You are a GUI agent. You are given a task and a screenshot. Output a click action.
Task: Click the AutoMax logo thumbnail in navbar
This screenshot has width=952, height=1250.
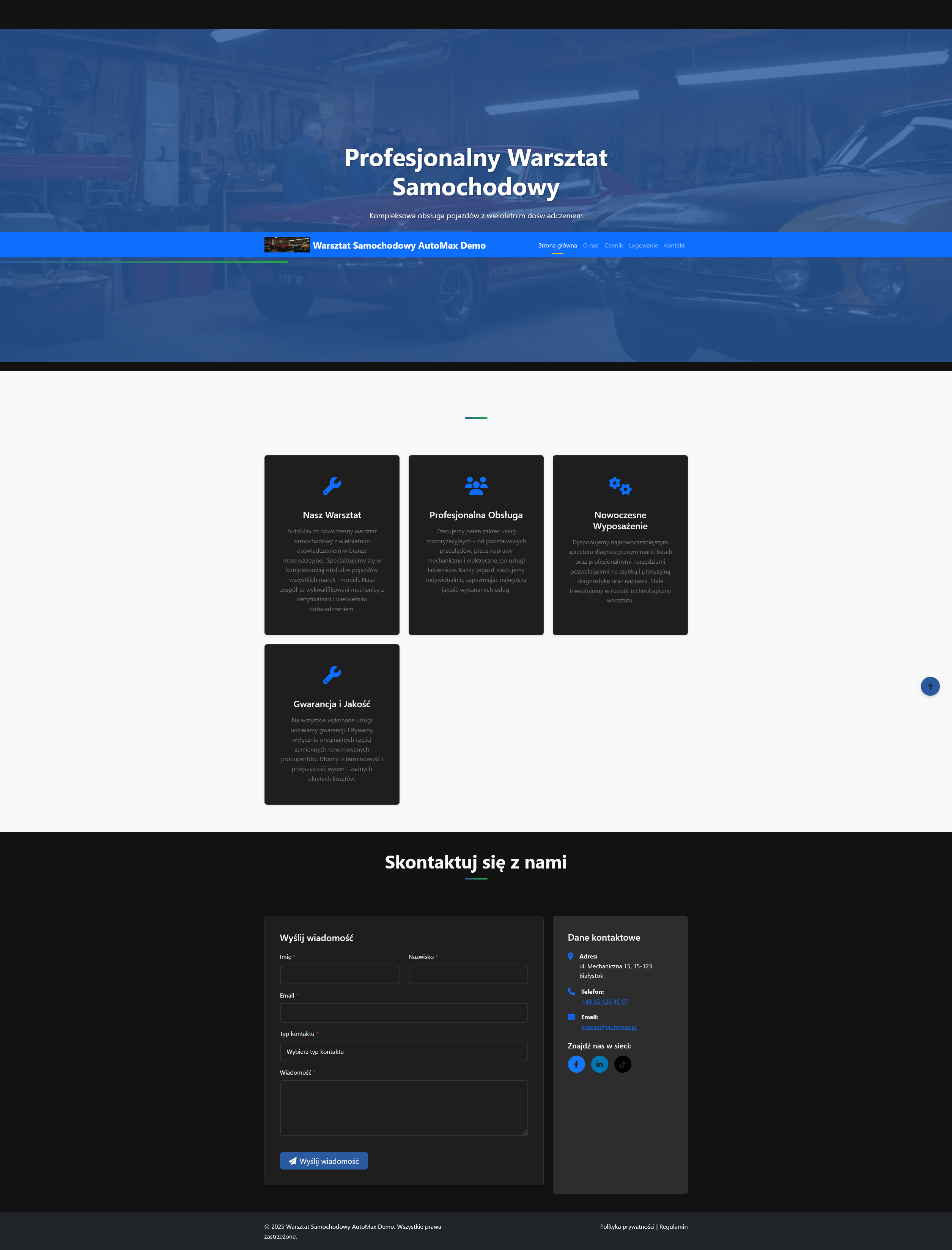click(x=287, y=245)
